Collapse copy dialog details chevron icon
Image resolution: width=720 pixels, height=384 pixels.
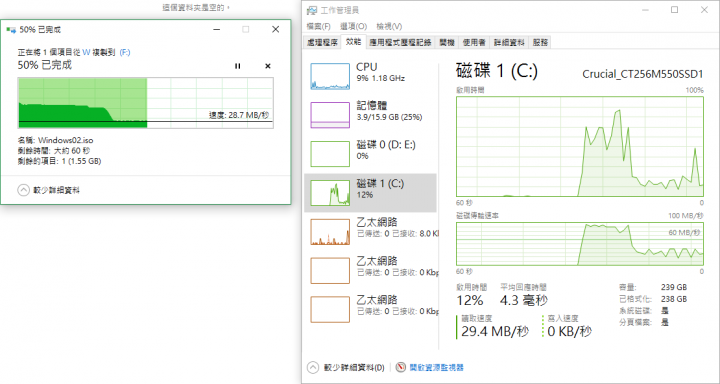point(23,190)
